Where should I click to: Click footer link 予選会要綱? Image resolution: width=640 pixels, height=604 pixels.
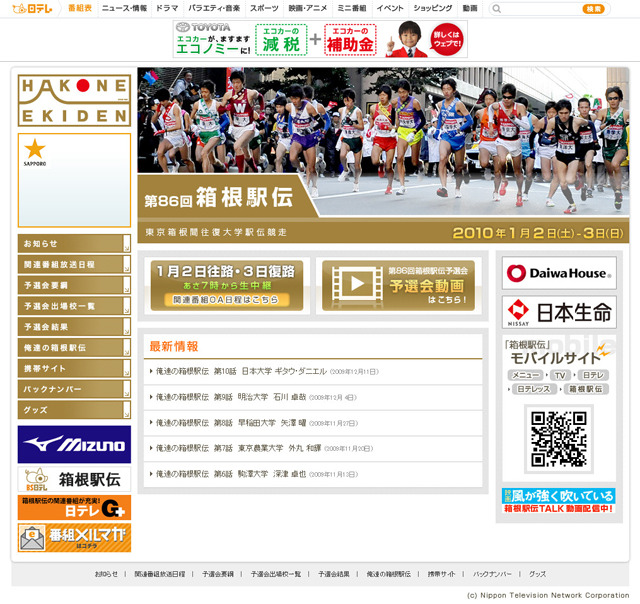218,574
